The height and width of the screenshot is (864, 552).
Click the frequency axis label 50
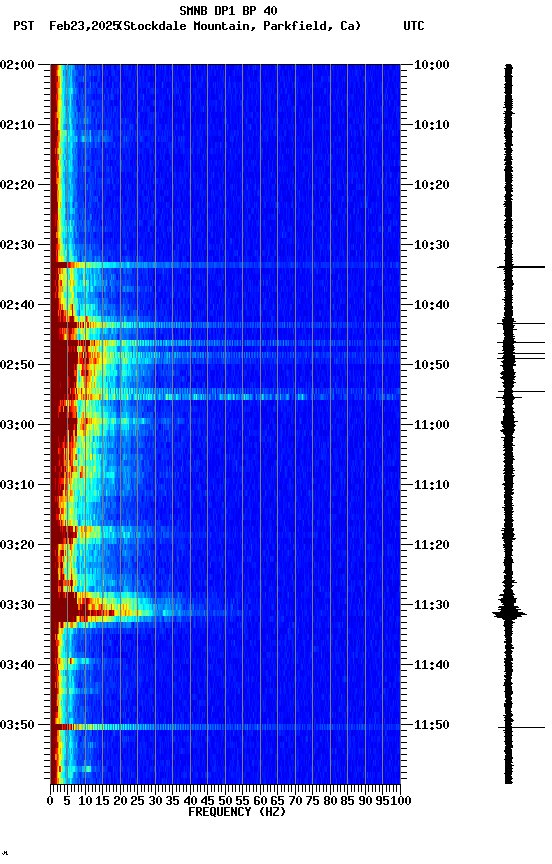pyautogui.click(x=225, y=801)
